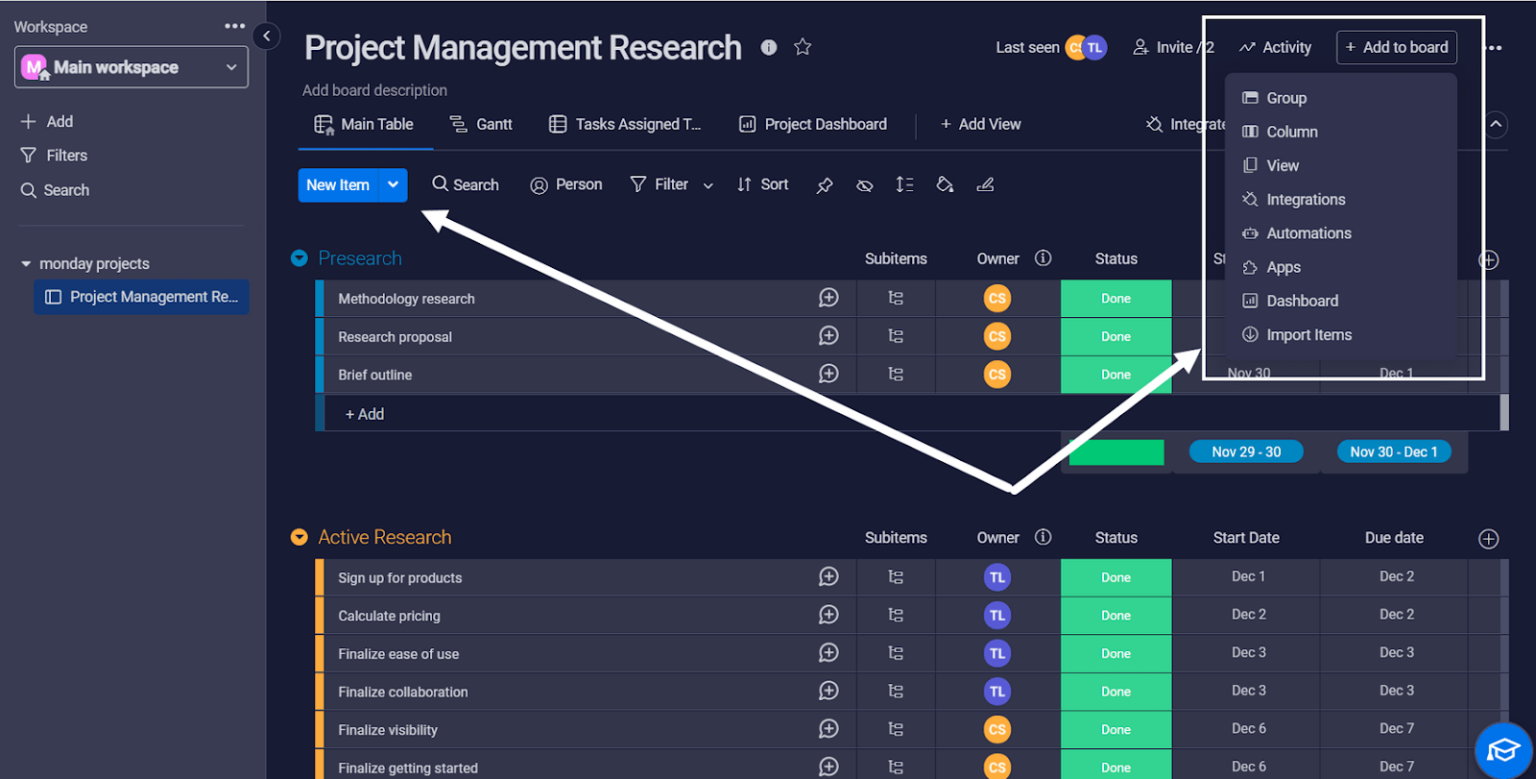Click the info icon beside the Owner column

click(1043, 258)
